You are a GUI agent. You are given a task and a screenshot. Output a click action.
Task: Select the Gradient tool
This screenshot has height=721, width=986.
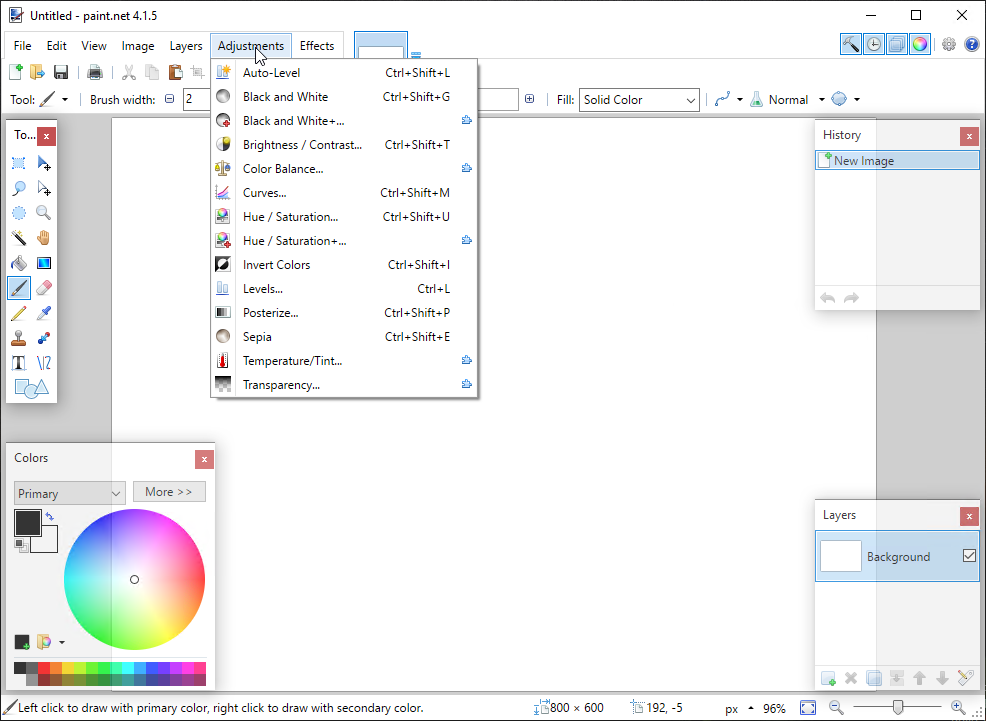coord(44,263)
